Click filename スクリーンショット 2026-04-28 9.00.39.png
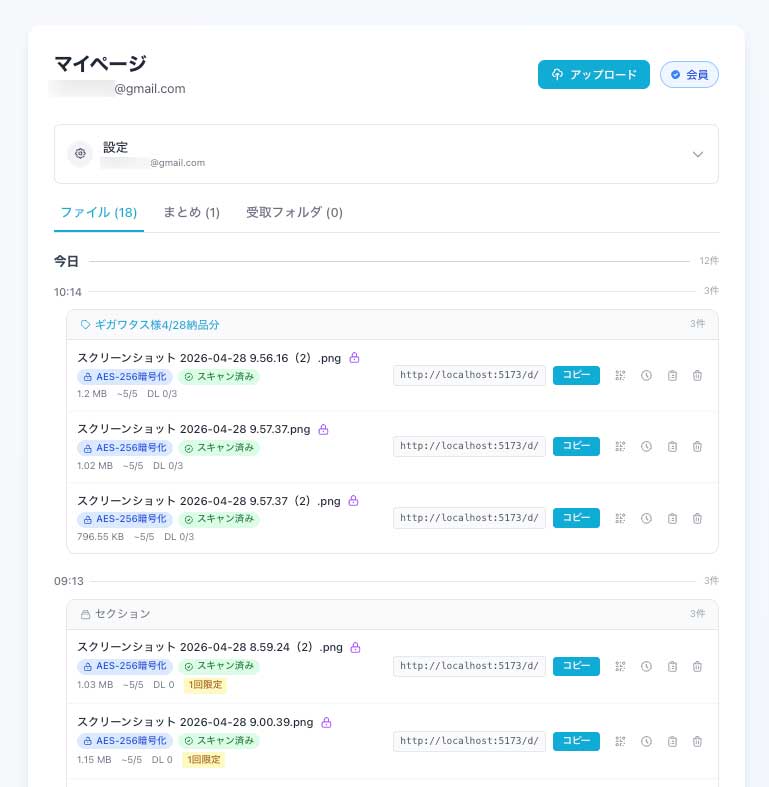Screen dimensions: 769x787 coord(195,722)
